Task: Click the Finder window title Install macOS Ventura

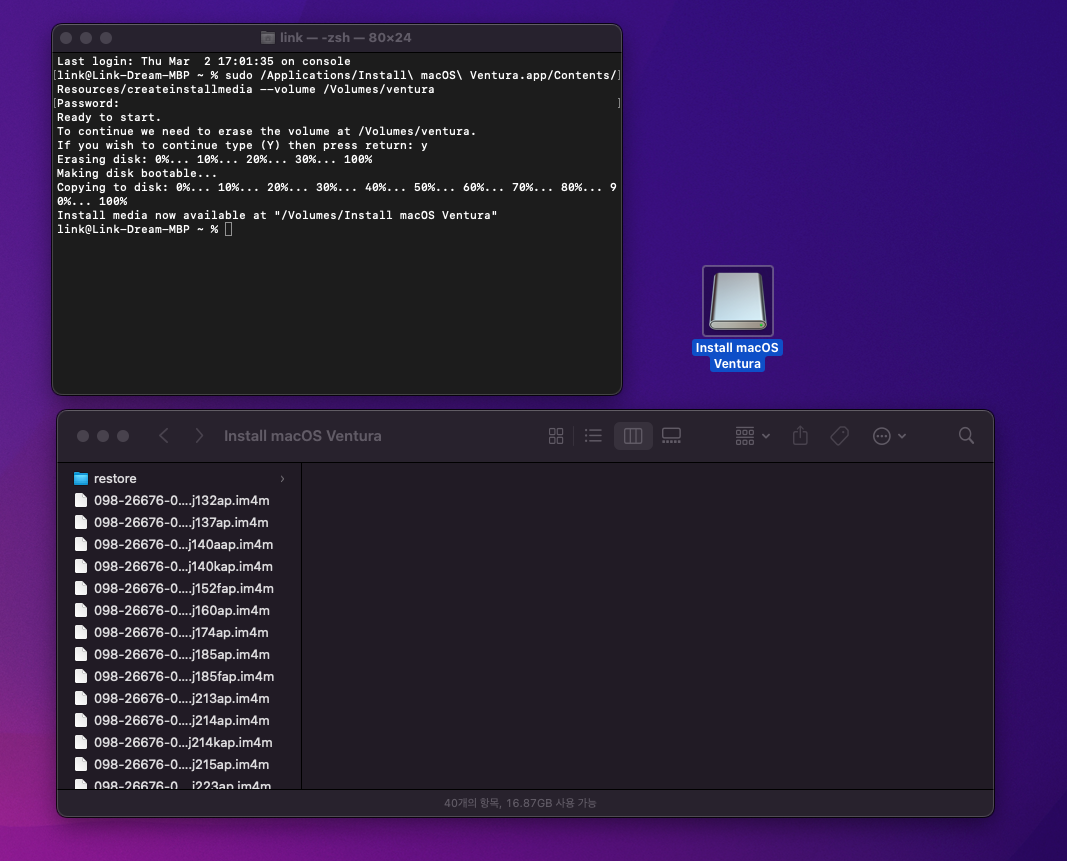Action: [x=303, y=436]
